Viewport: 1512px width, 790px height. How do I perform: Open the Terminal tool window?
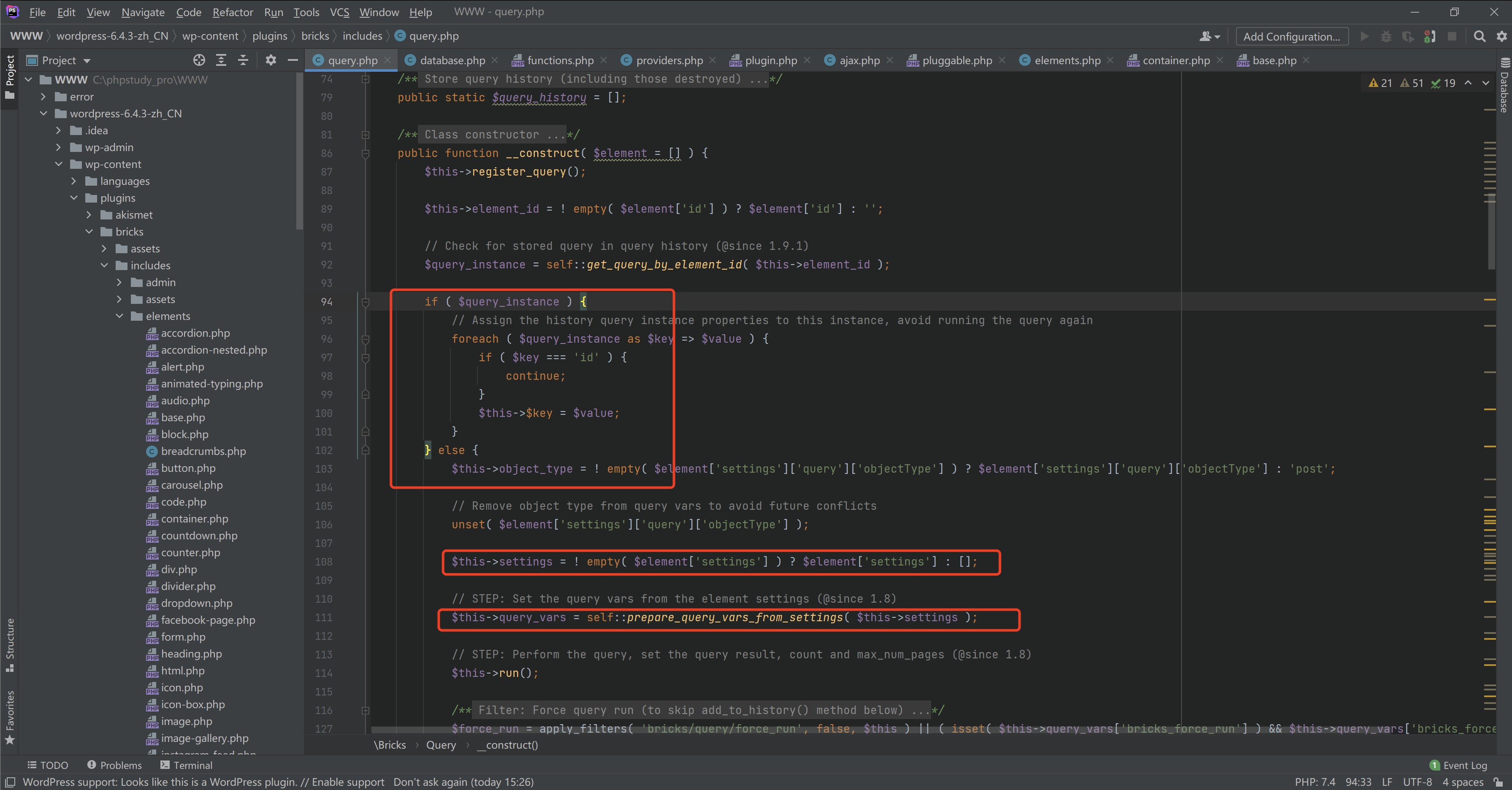click(x=186, y=765)
